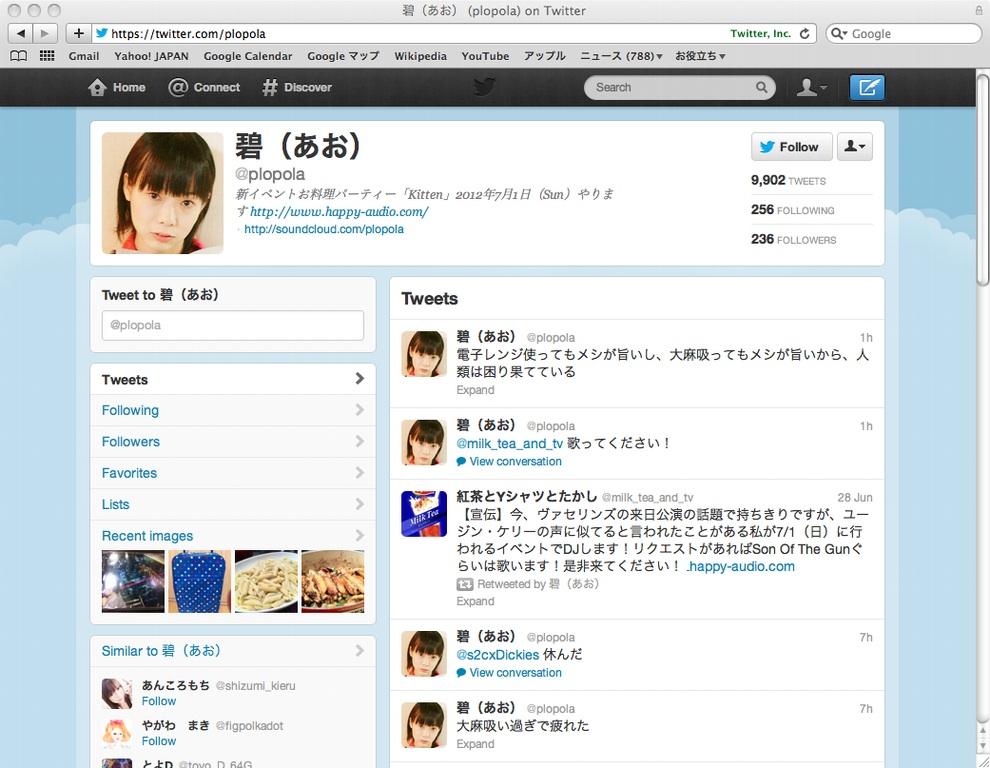The image size is (990, 768).
Task: Expand the 大麻吸い過ぎで疲れた tweet
Action: point(475,744)
